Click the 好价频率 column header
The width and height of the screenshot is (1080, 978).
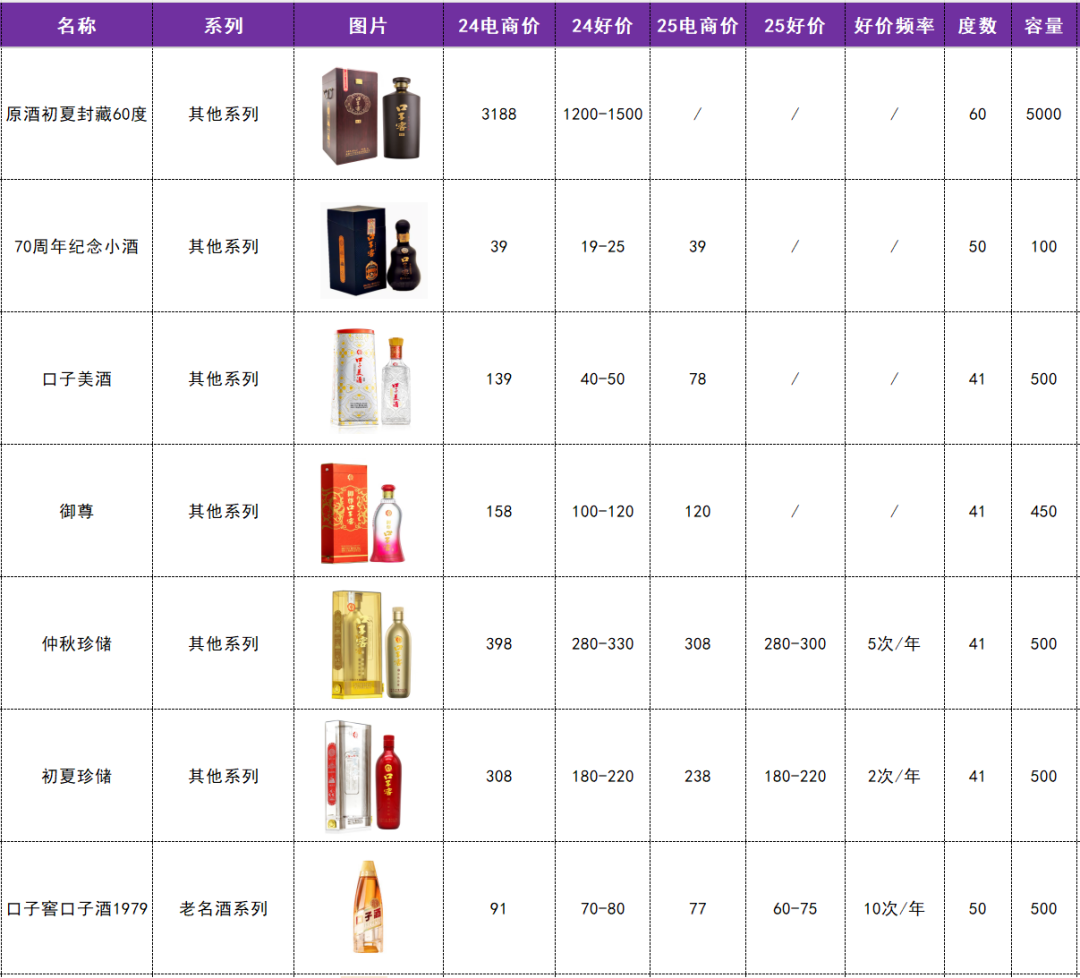(x=894, y=25)
